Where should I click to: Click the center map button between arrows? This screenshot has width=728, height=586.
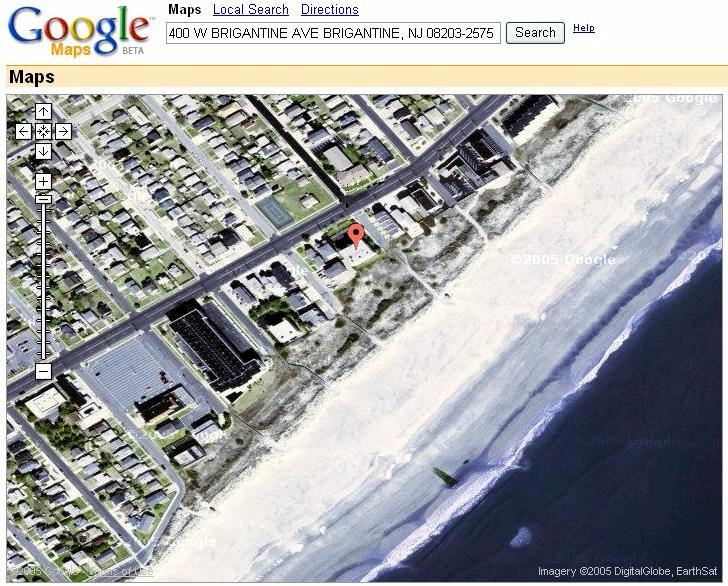tap(43, 131)
